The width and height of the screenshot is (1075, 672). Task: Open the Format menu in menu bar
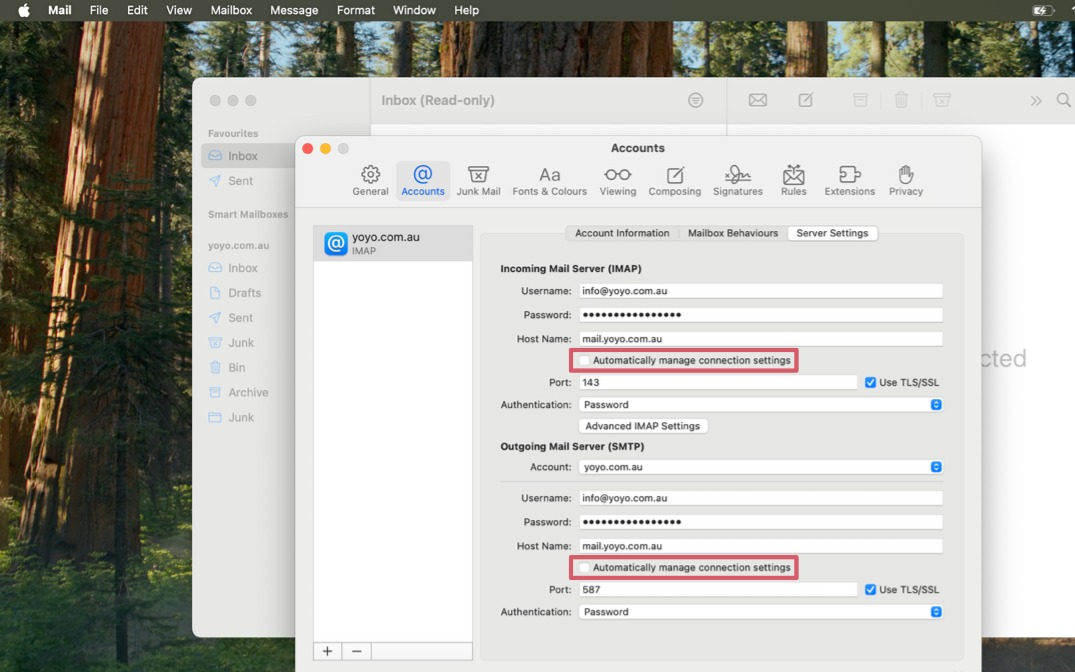click(356, 10)
